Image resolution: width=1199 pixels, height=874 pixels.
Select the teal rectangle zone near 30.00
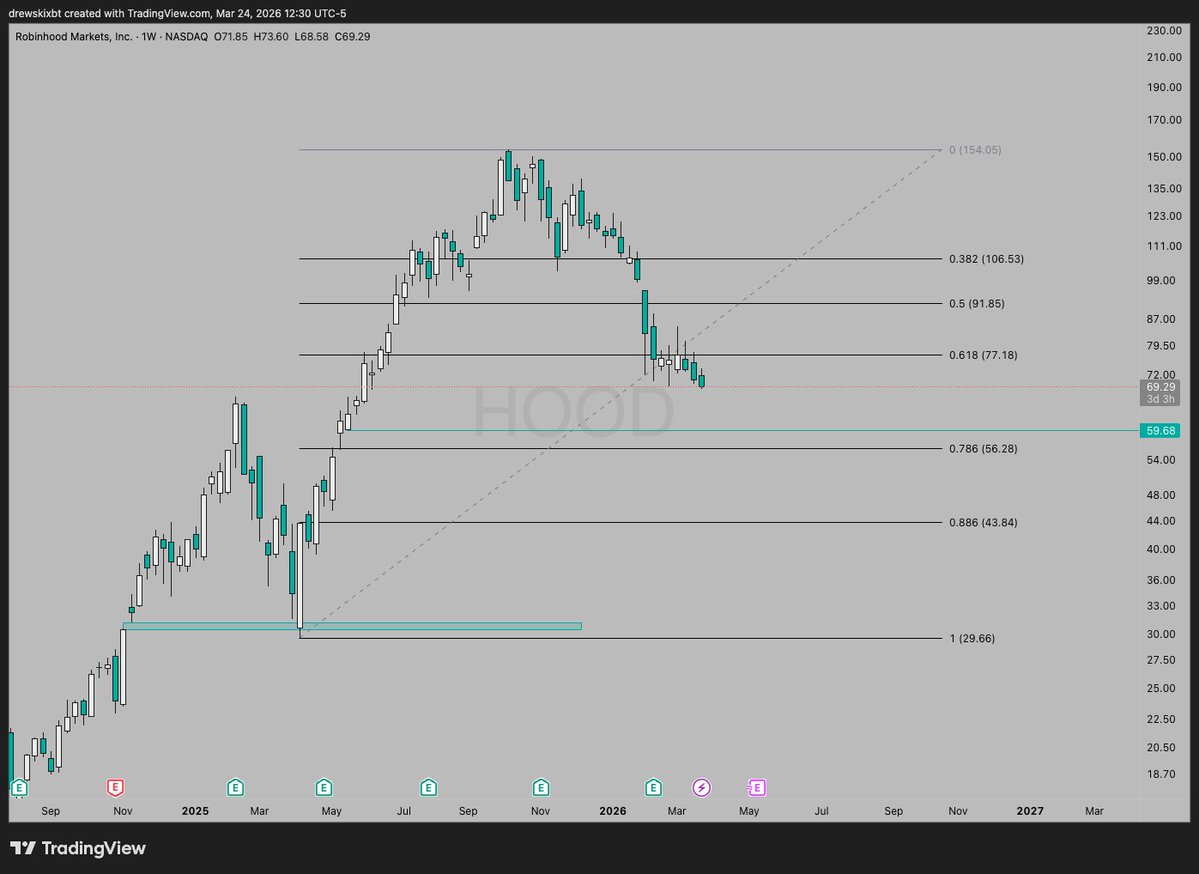coord(352,626)
